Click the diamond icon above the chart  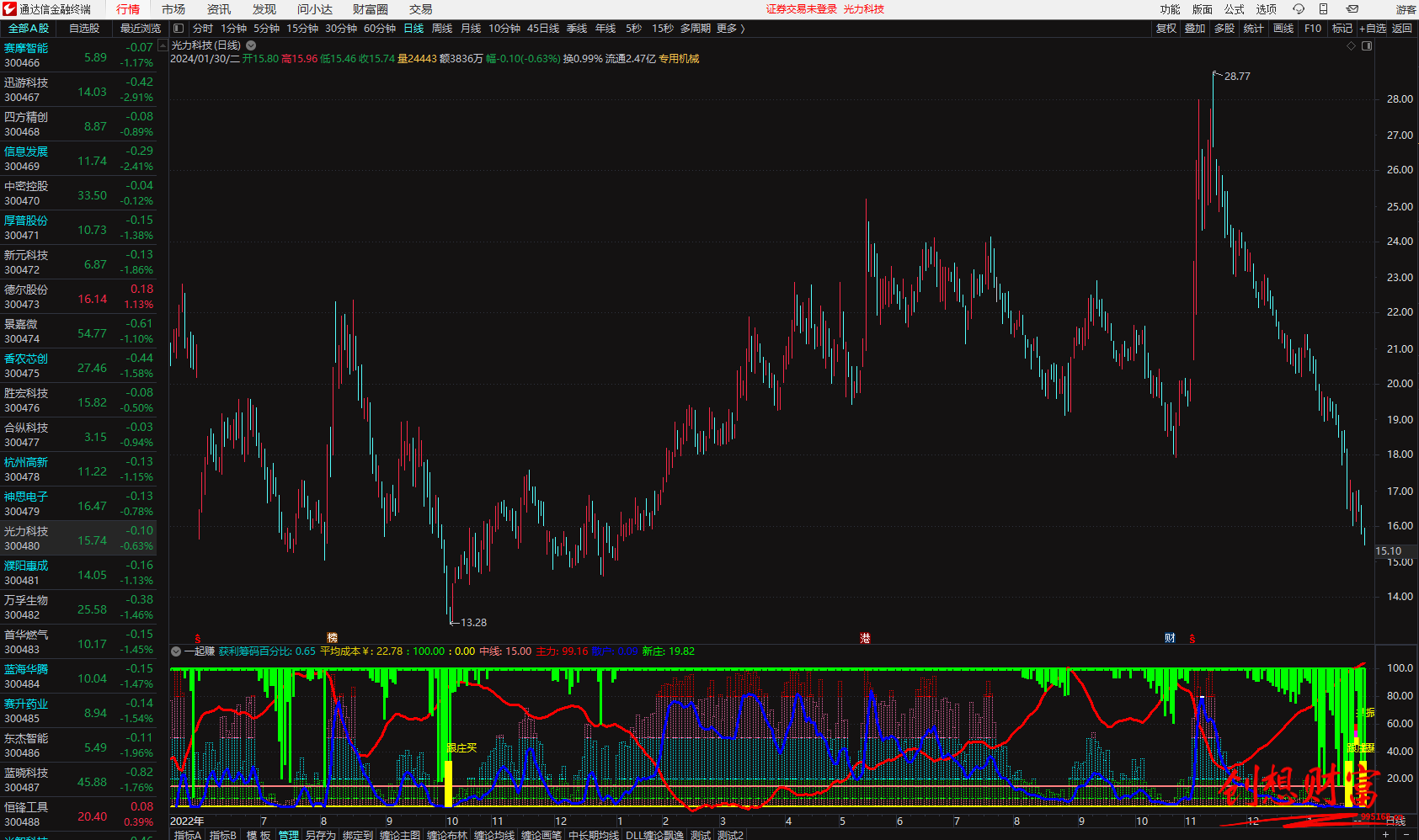tap(1351, 45)
